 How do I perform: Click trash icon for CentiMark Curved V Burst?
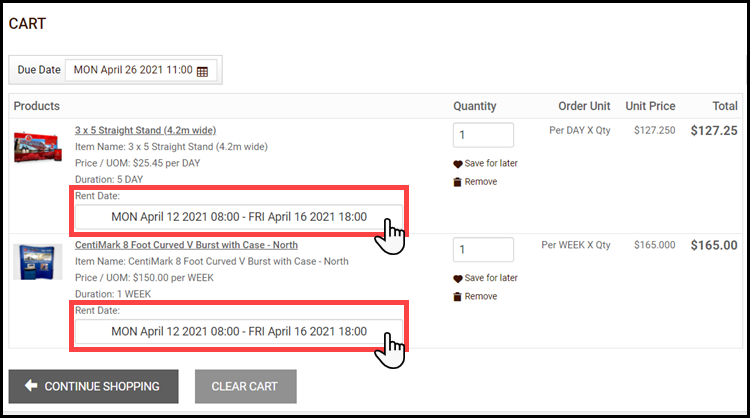(x=458, y=297)
